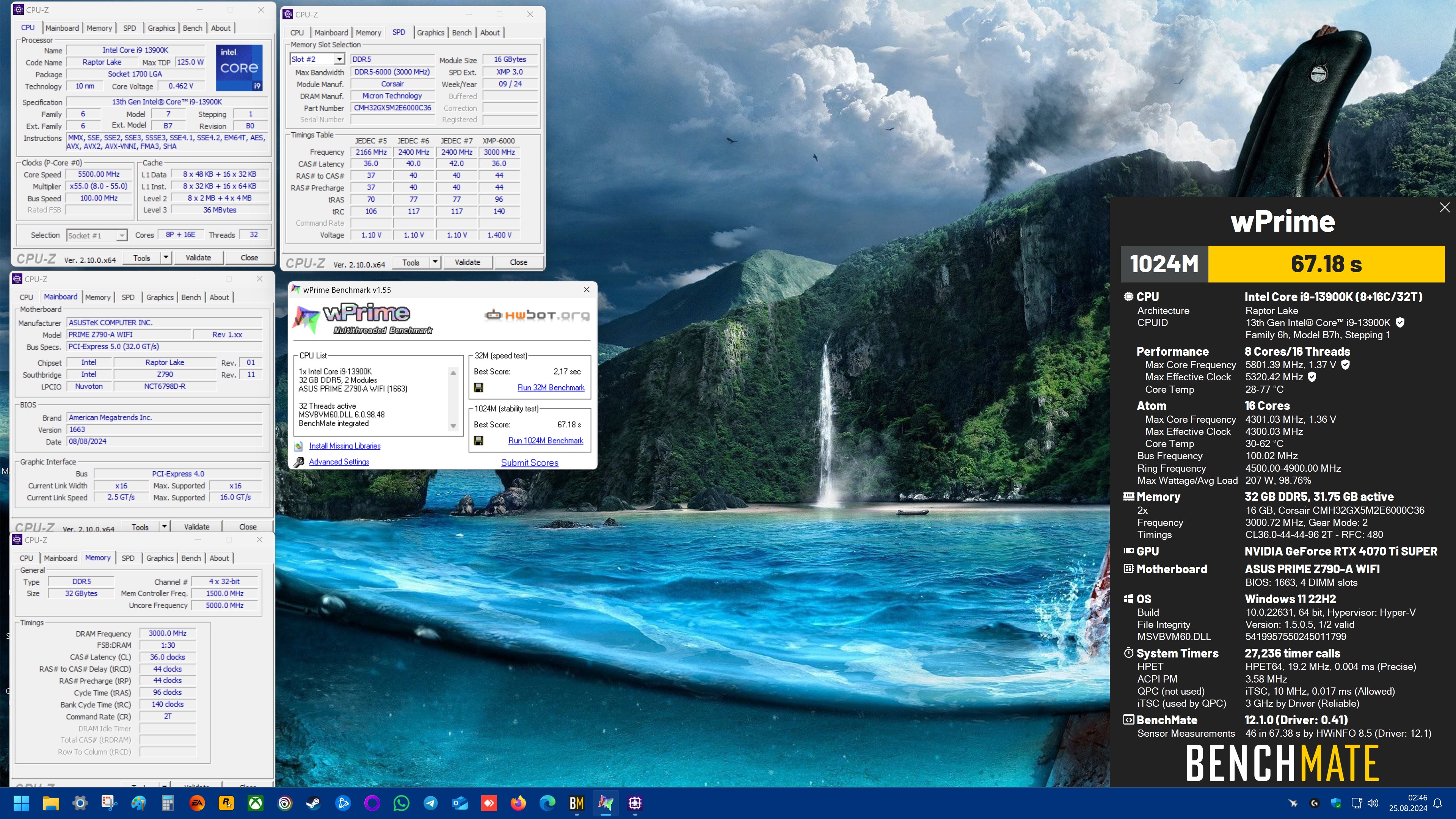Close the BenchMate wPrime result panel
The image size is (1456, 819).
[x=1445, y=207]
